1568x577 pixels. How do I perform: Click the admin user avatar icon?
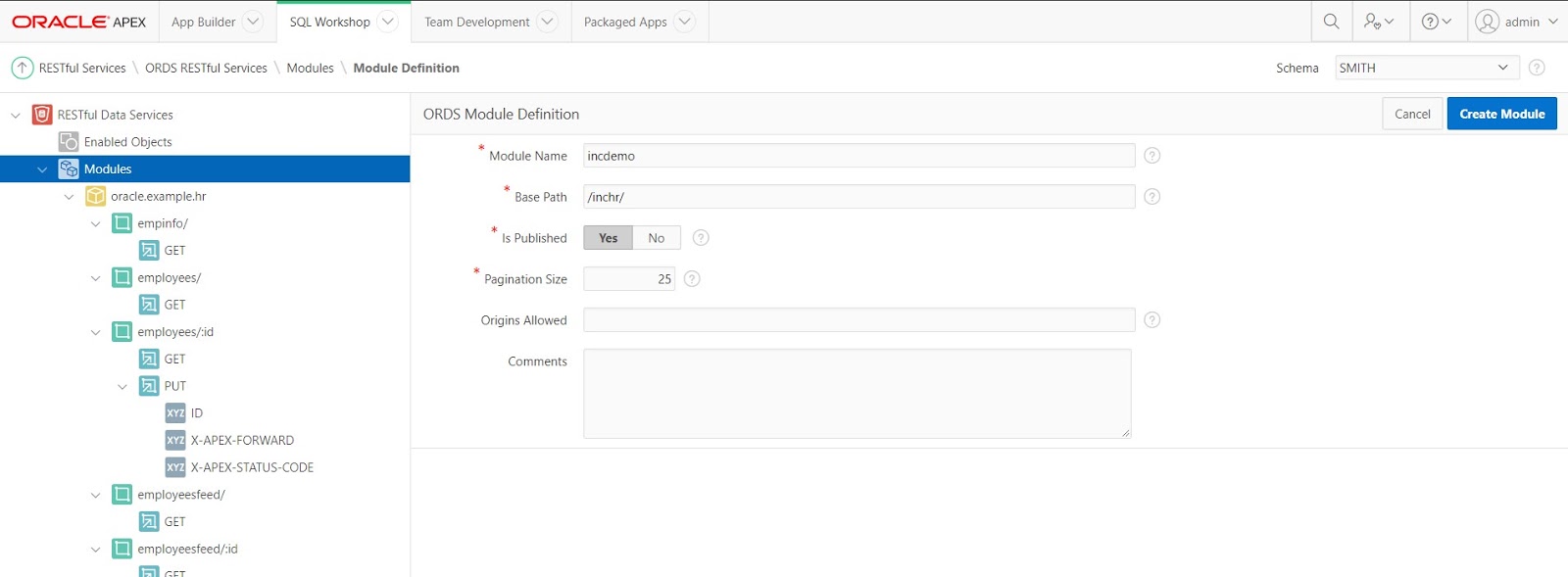pyautogui.click(x=1488, y=22)
